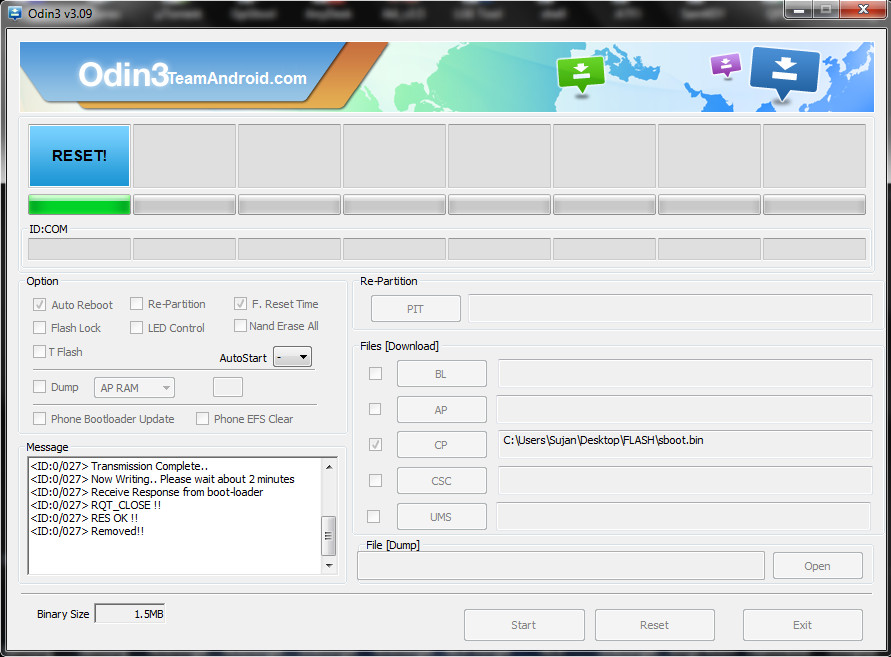The height and width of the screenshot is (657, 891).
Task: Click the CP file button
Action: click(x=442, y=444)
